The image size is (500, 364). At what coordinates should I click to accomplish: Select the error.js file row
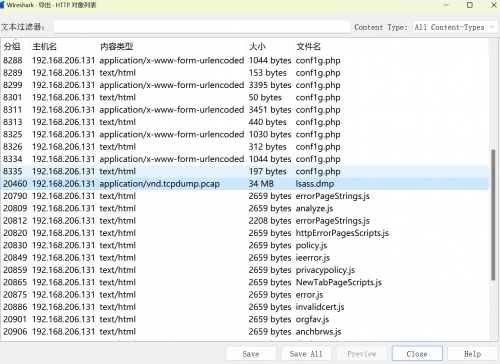[245, 295]
